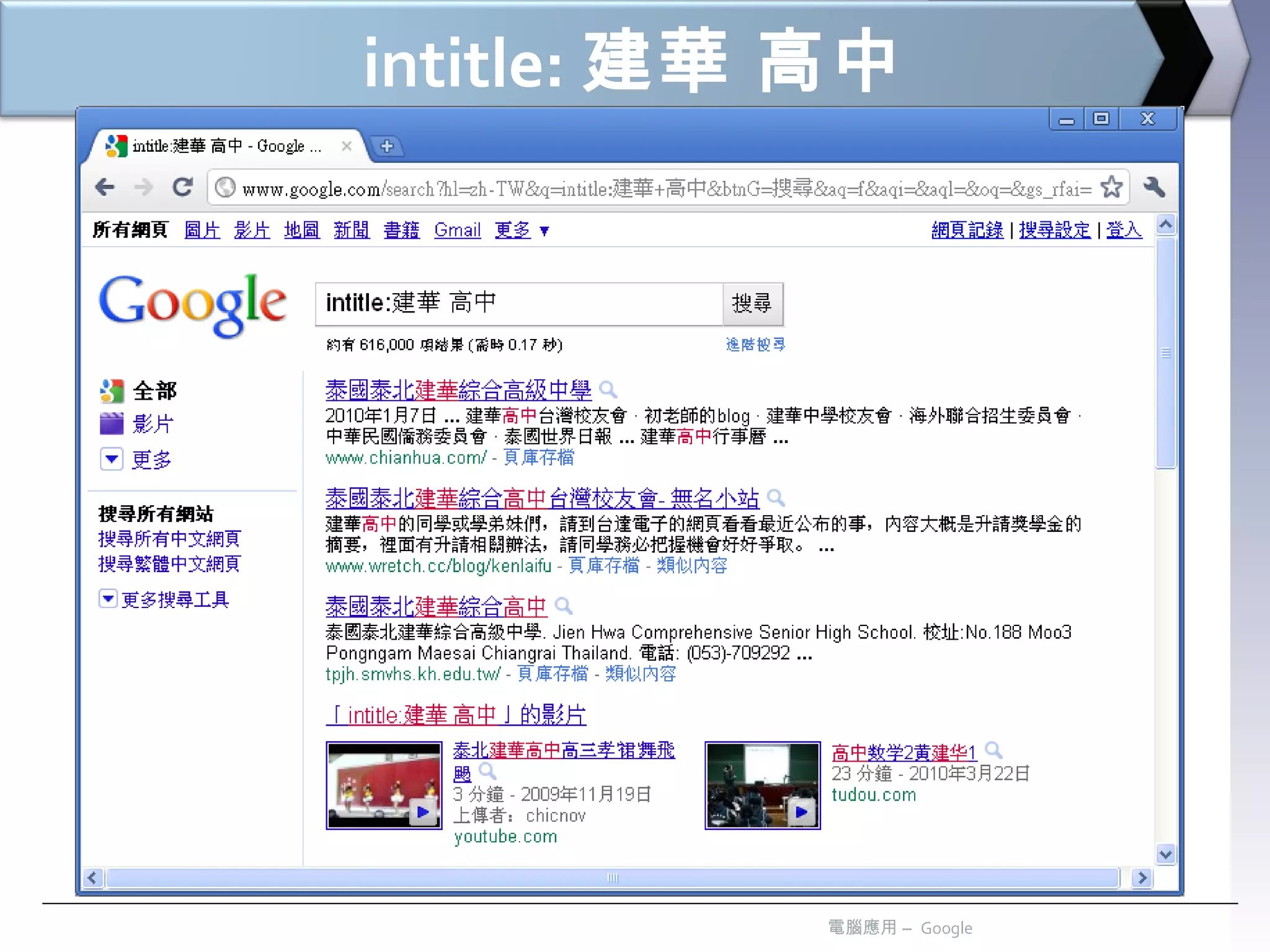Screen dimensions: 1270x952
Task: Open 類似內容 for tpjh.smvhs.kh.edu.tw
Action: tap(641, 674)
